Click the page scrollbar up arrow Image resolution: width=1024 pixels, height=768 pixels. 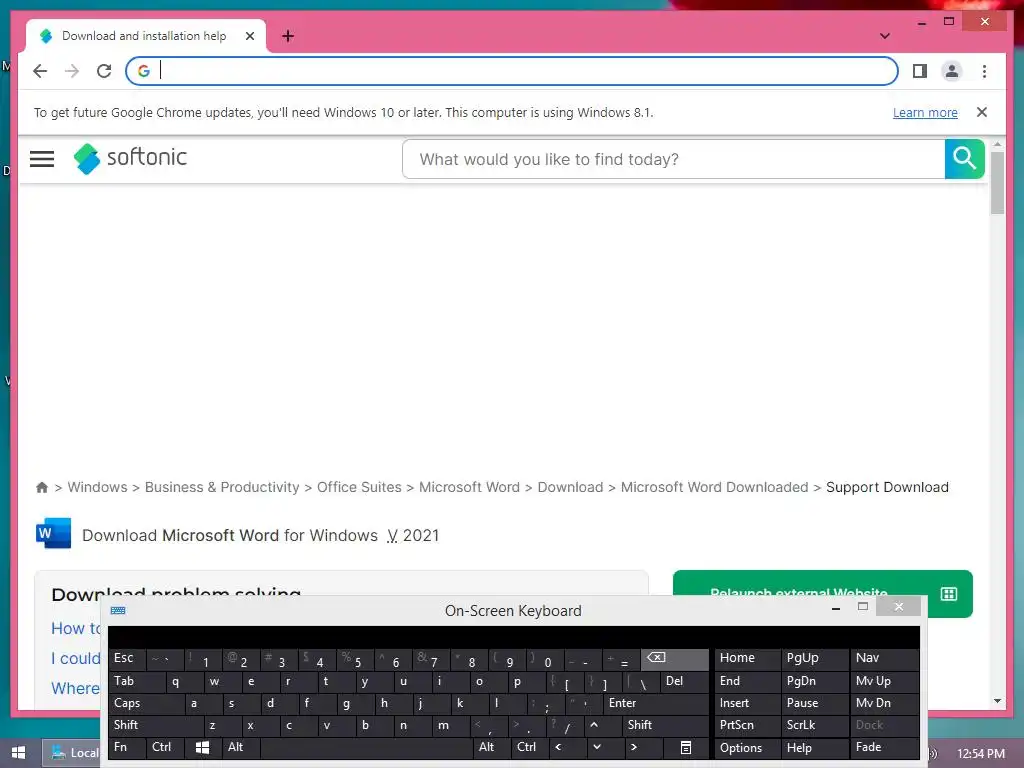997,144
